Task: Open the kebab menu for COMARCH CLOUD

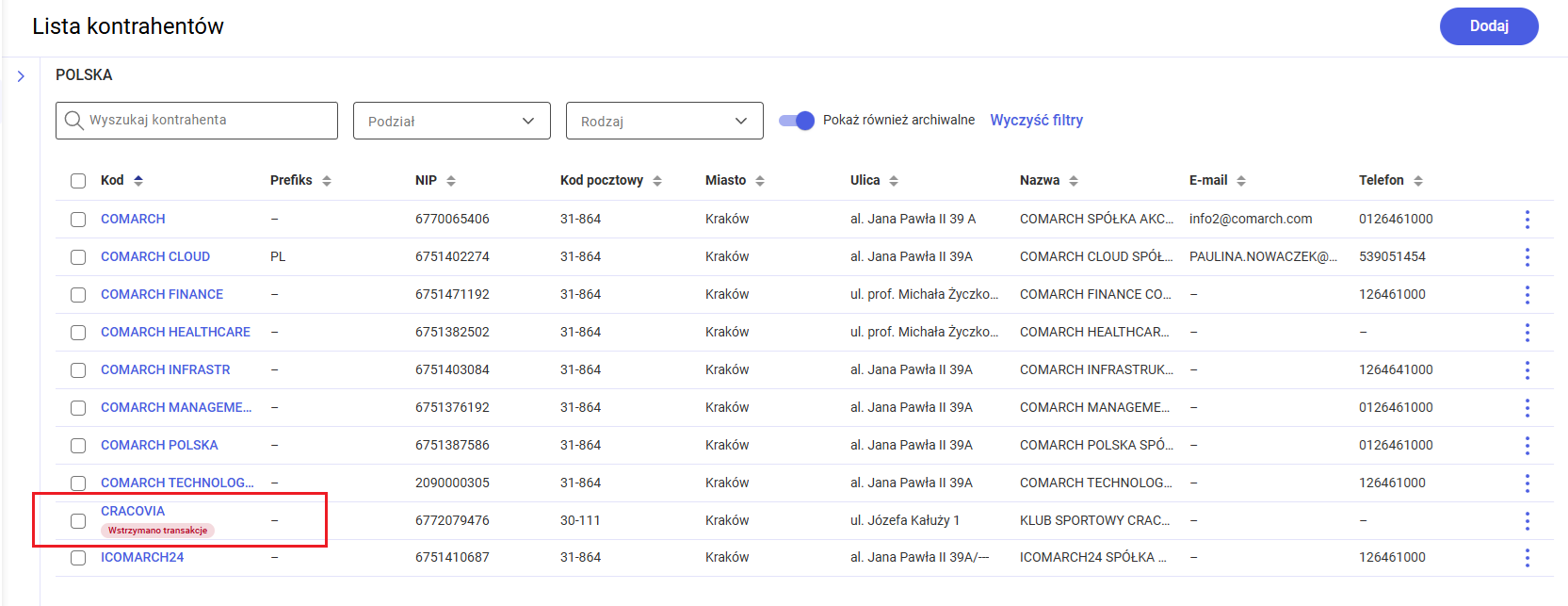Action: [1527, 257]
